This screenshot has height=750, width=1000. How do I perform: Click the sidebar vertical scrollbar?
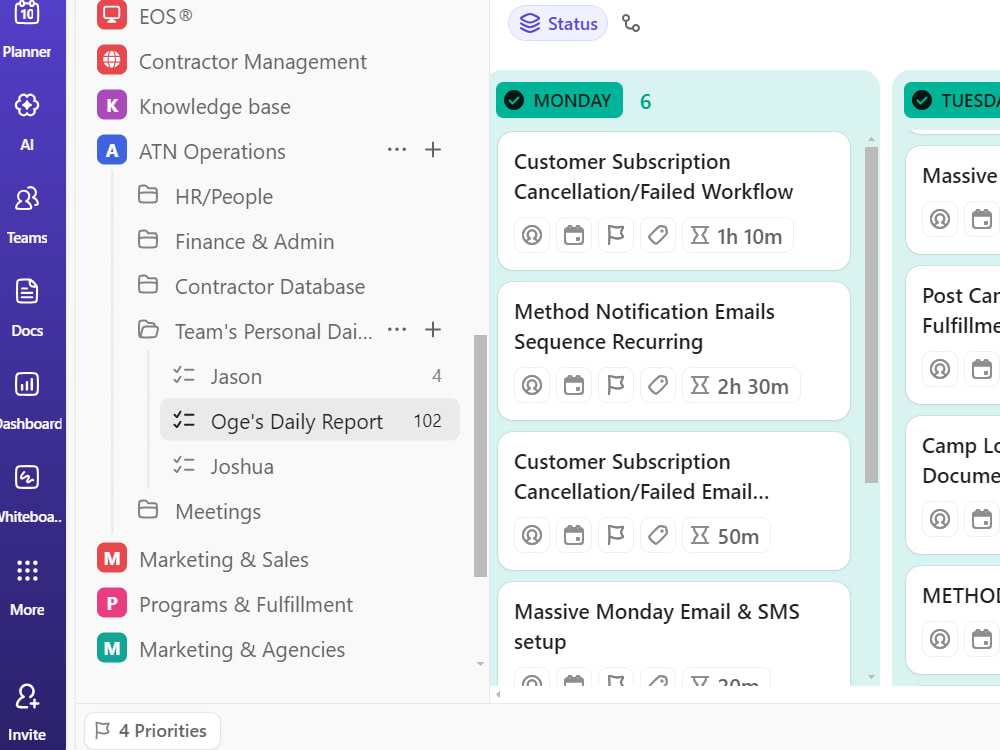pos(480,455)
